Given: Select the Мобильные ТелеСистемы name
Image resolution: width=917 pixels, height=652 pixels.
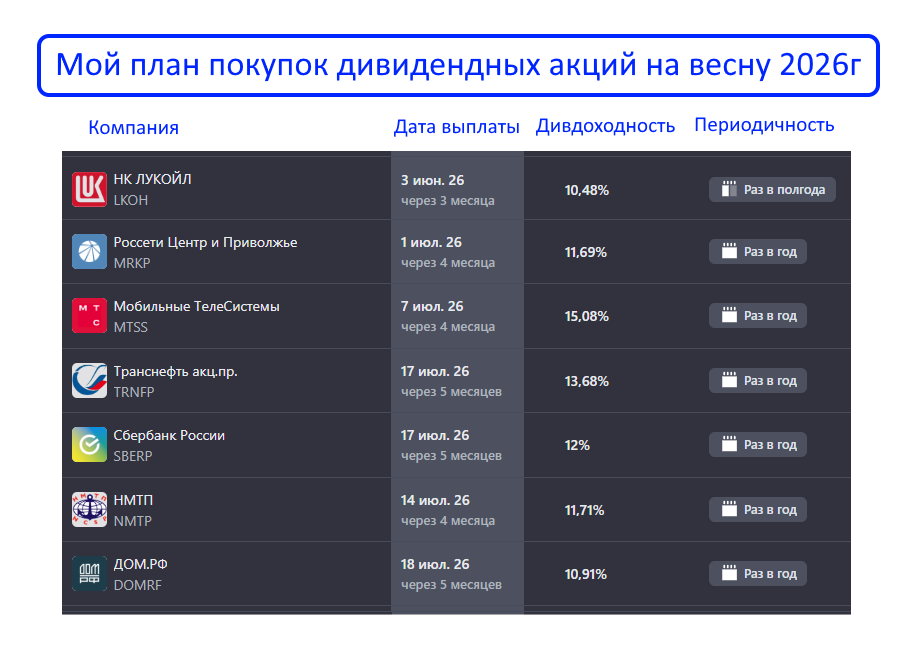Looking at the screenshot, I should [196, 306].
